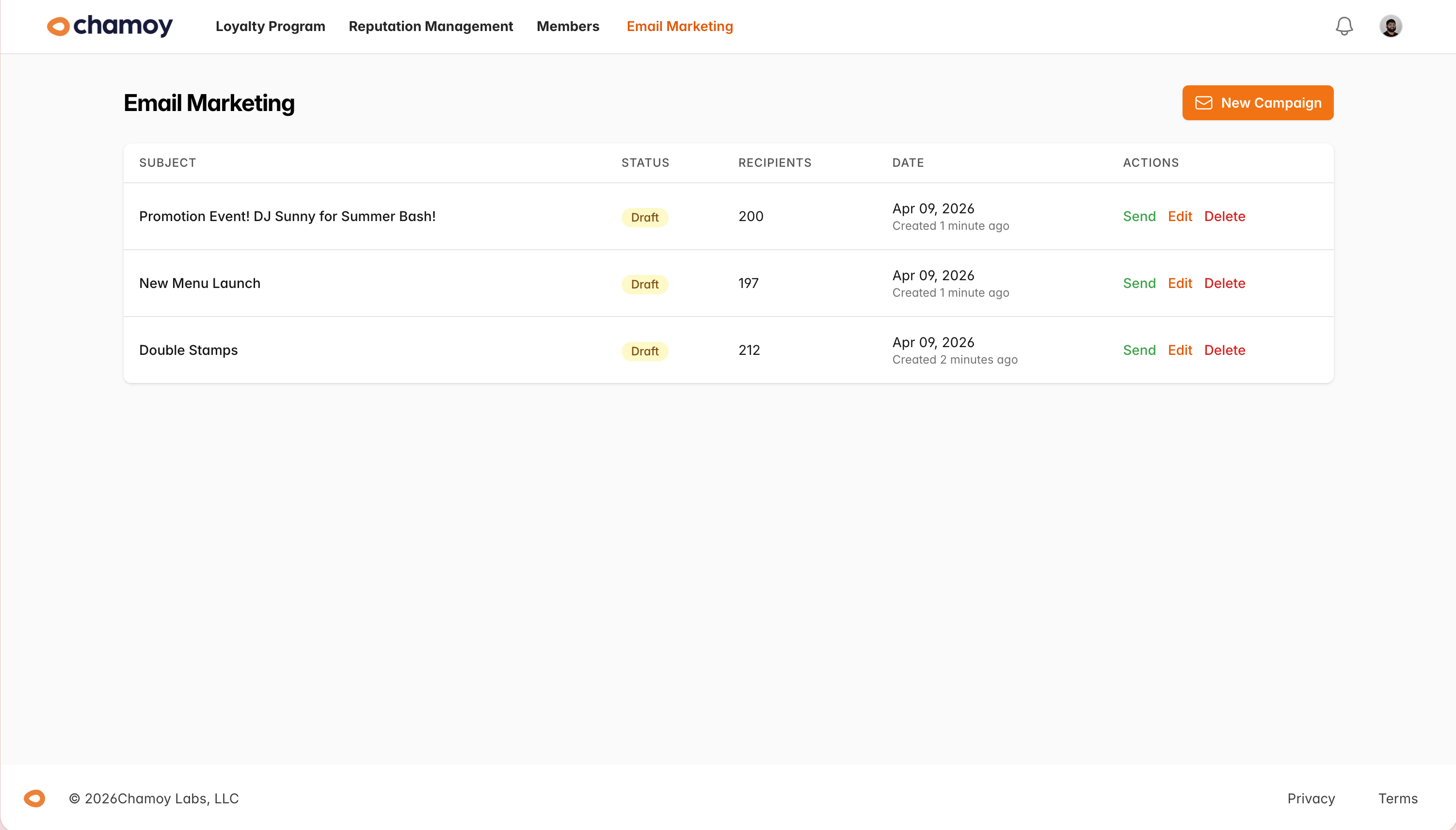Click the Chamoy logo in the header
Viewport: 1456px width, 830px height.
110,26
